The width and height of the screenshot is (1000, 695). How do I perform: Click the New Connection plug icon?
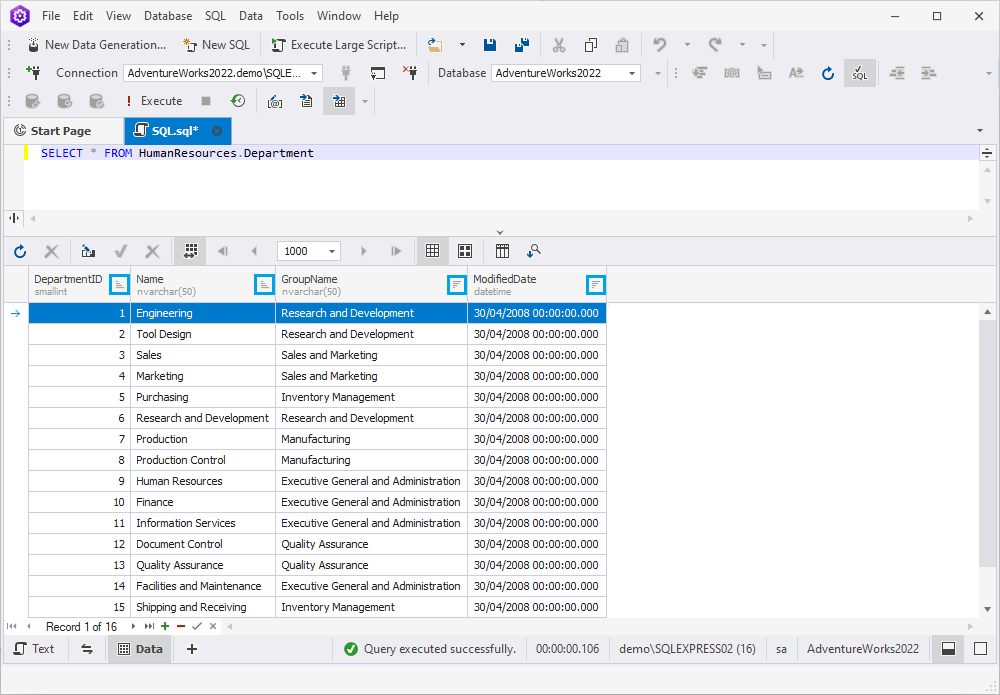[x=34, y=73]
